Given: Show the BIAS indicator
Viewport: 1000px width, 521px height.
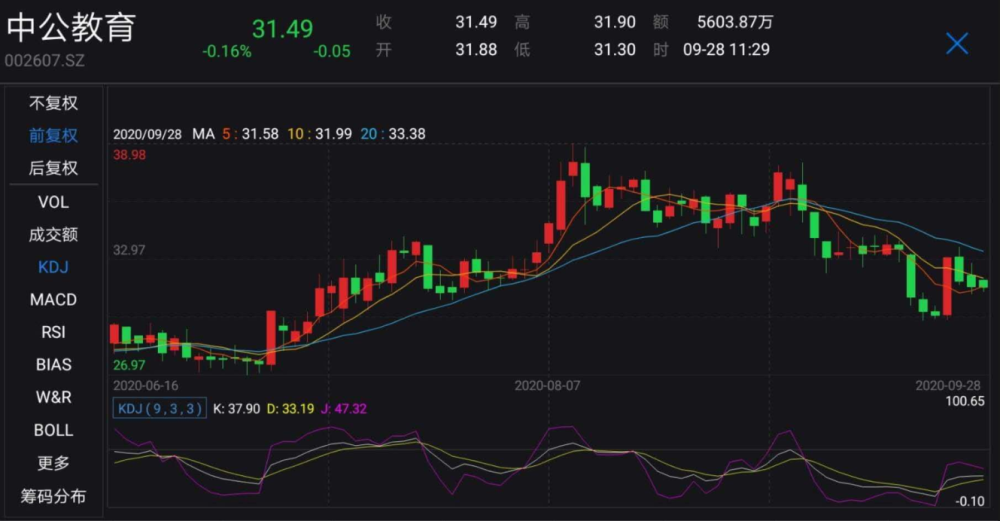Looking at the screenshot, I should pos(54,365).
